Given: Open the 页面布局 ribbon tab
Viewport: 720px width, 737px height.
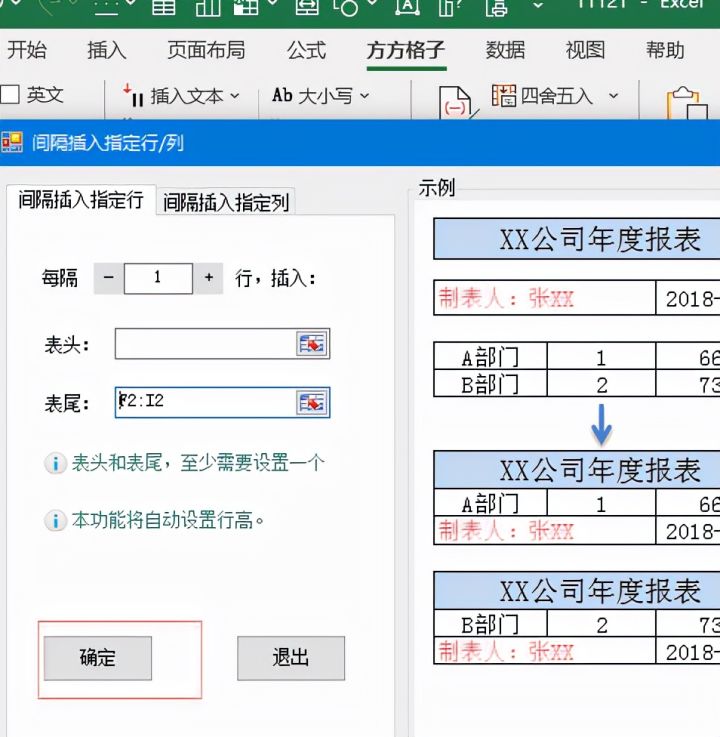Looking at the screenshot, I should 206,50.
